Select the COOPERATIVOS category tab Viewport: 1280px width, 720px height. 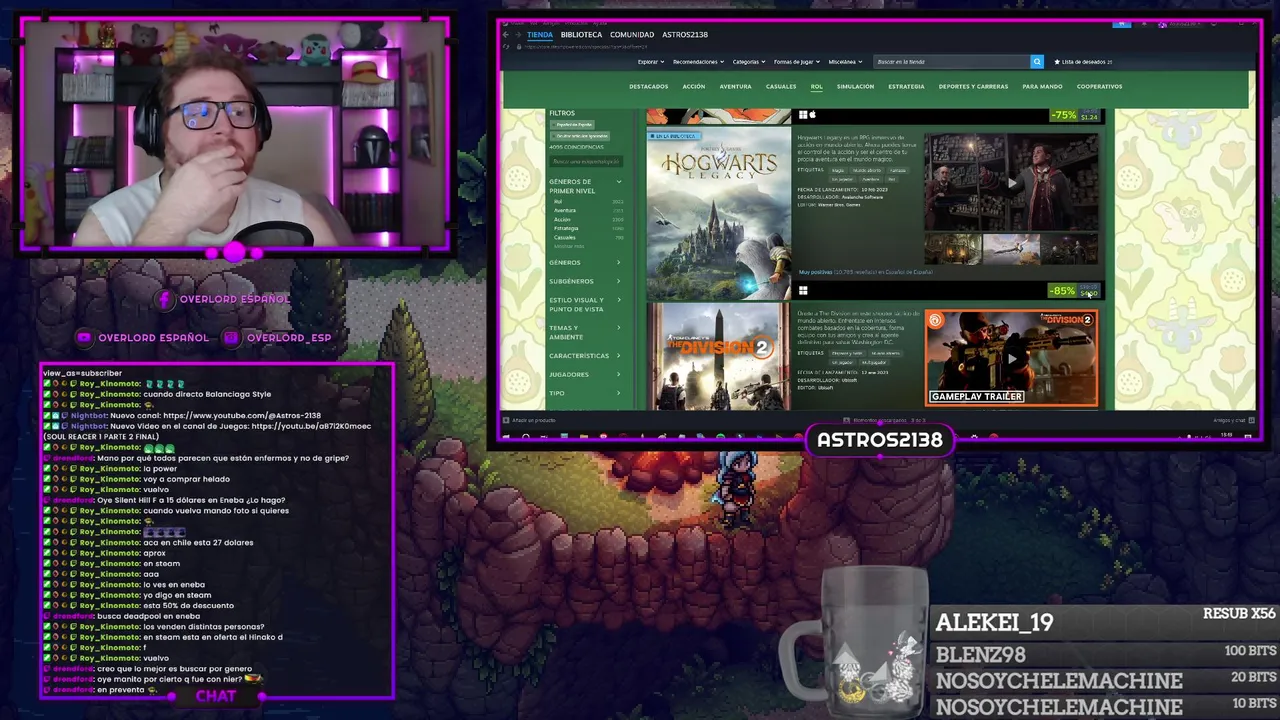(x=1099, y=86)
